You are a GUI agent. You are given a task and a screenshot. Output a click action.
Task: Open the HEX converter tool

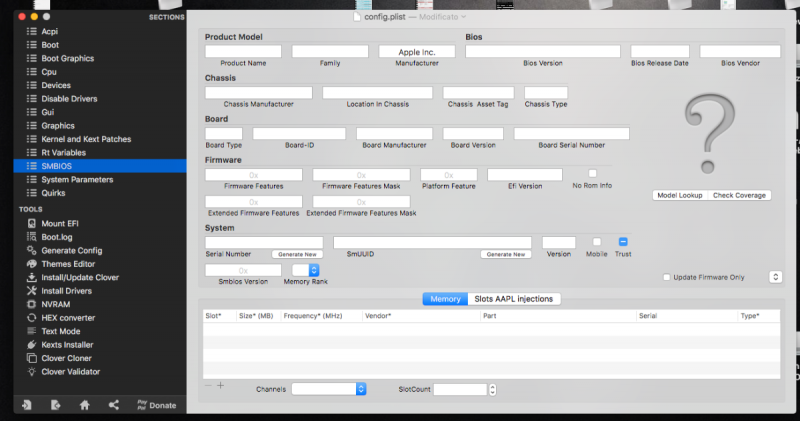point(68,317)
